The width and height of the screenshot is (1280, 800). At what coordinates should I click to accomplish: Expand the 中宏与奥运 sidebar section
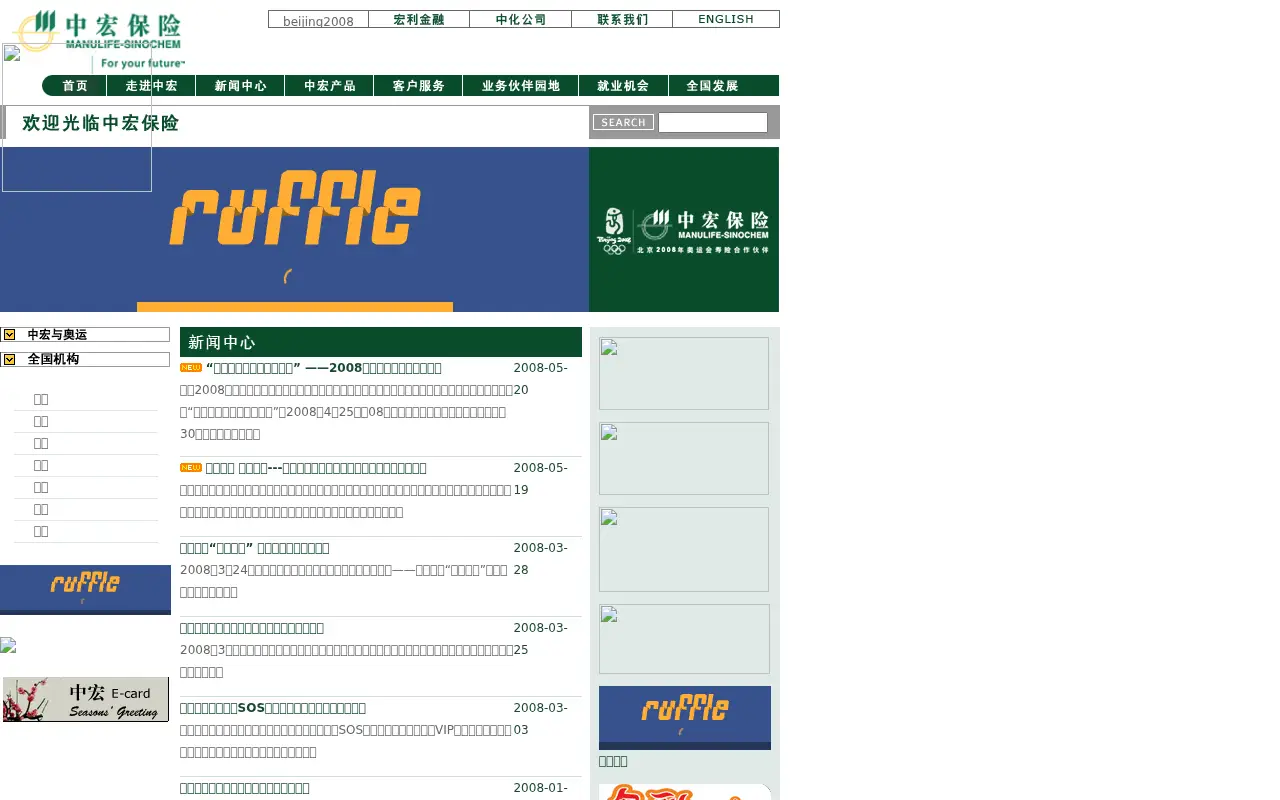click(85, 334)
